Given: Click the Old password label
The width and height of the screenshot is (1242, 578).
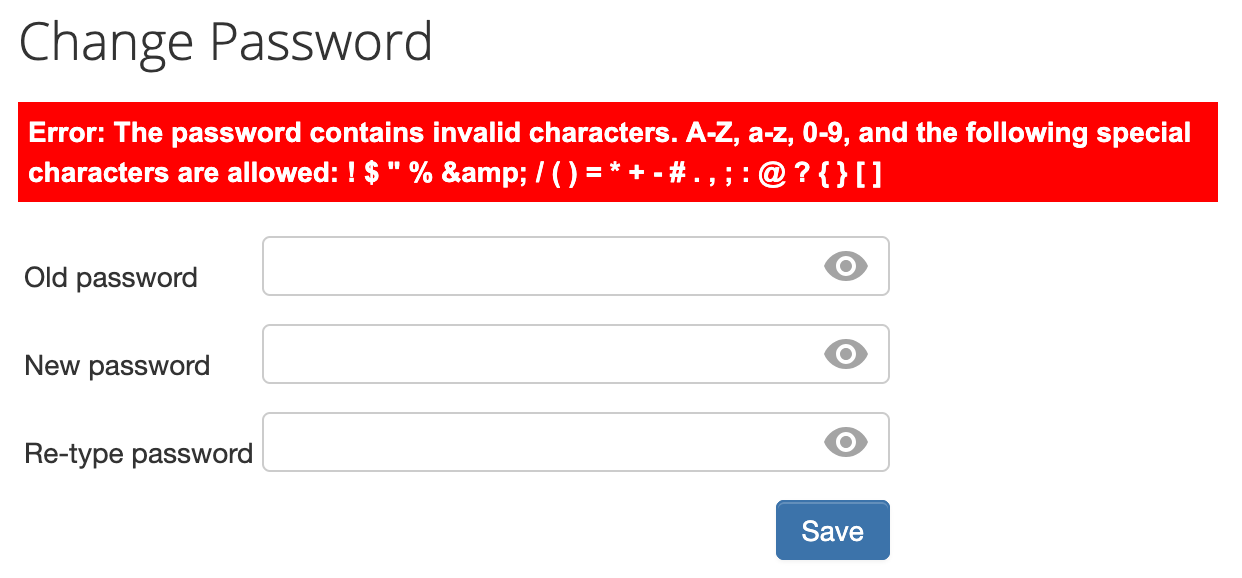Looking at the screenshot, I should point(111,277).
